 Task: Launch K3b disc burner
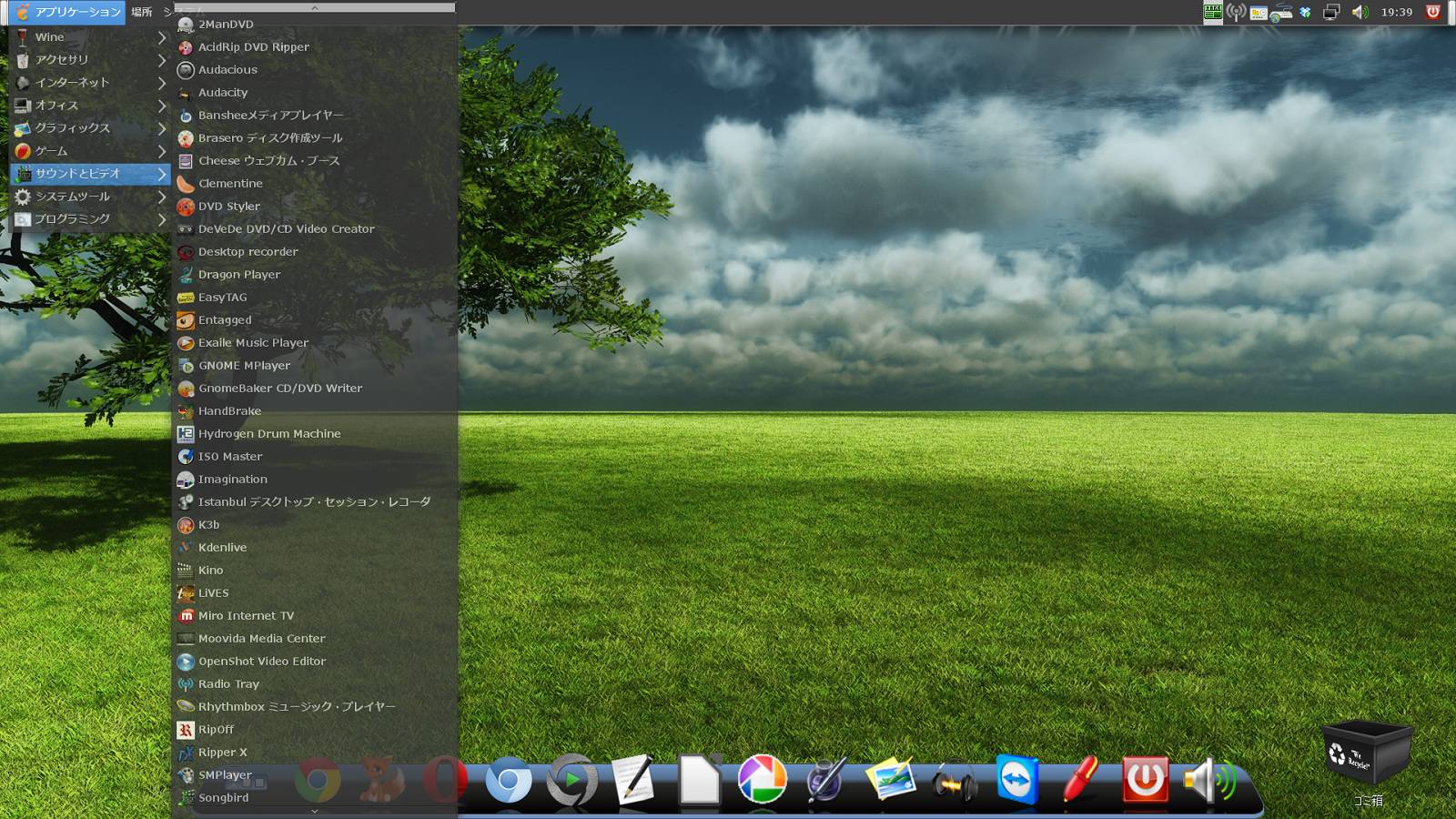(x=315, y=525)
